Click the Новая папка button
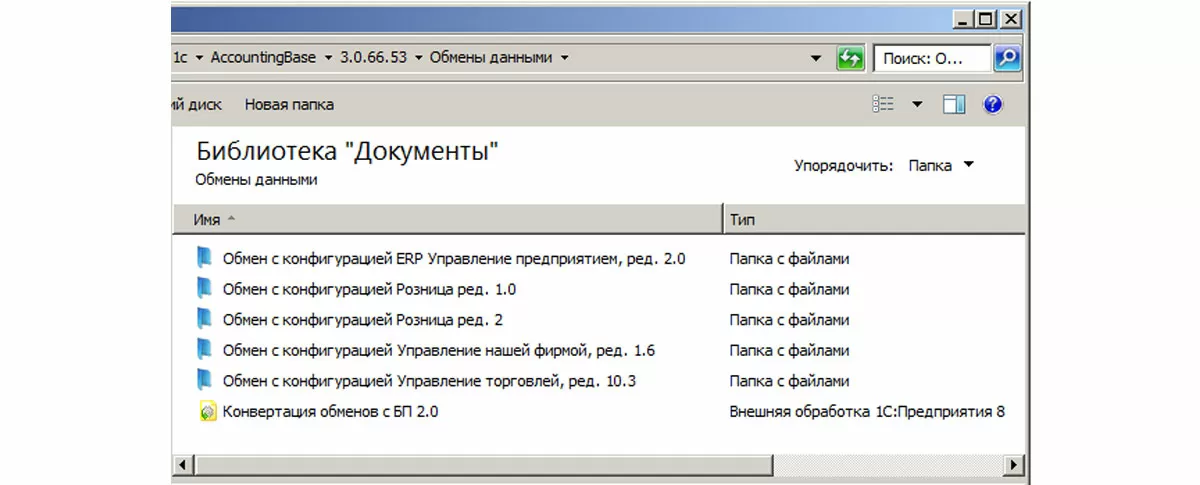Screen dimensions: 1200x485 [289, 104]
